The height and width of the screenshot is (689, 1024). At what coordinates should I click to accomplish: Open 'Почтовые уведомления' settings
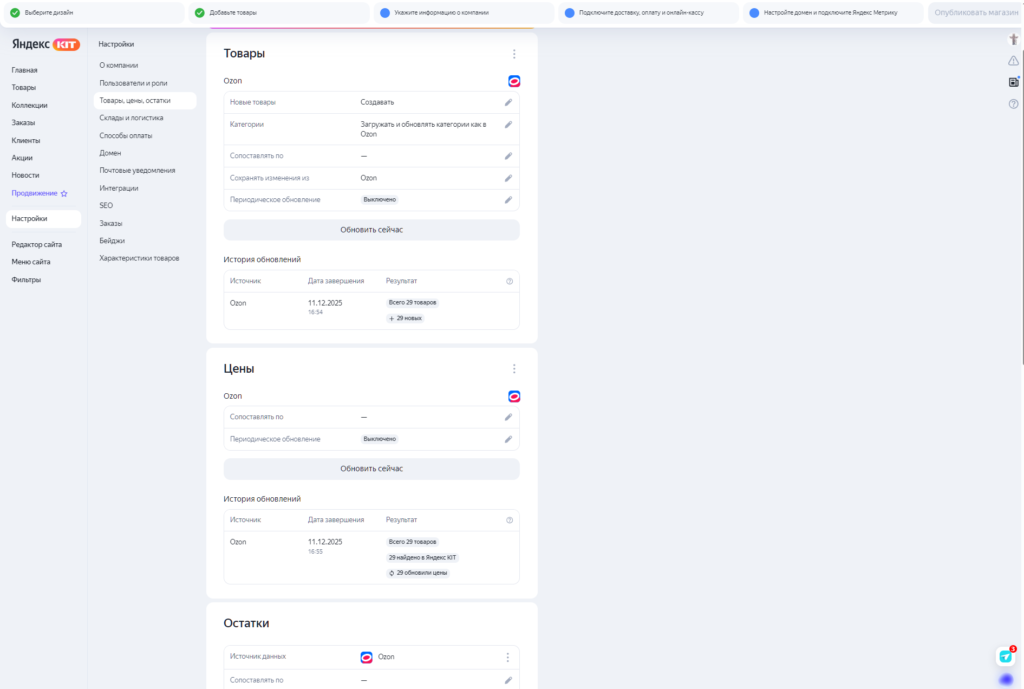[x=137, y=170]
